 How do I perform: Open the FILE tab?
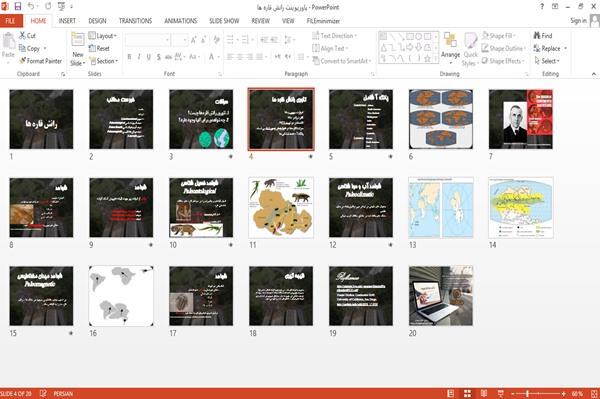tap(11, 21)
